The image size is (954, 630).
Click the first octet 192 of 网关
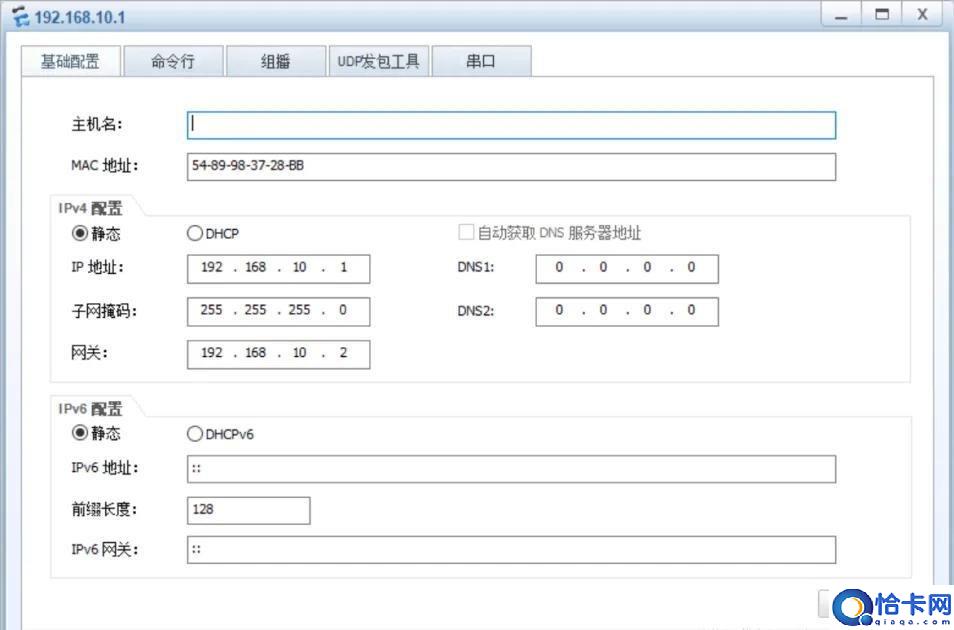coord(212,352)
